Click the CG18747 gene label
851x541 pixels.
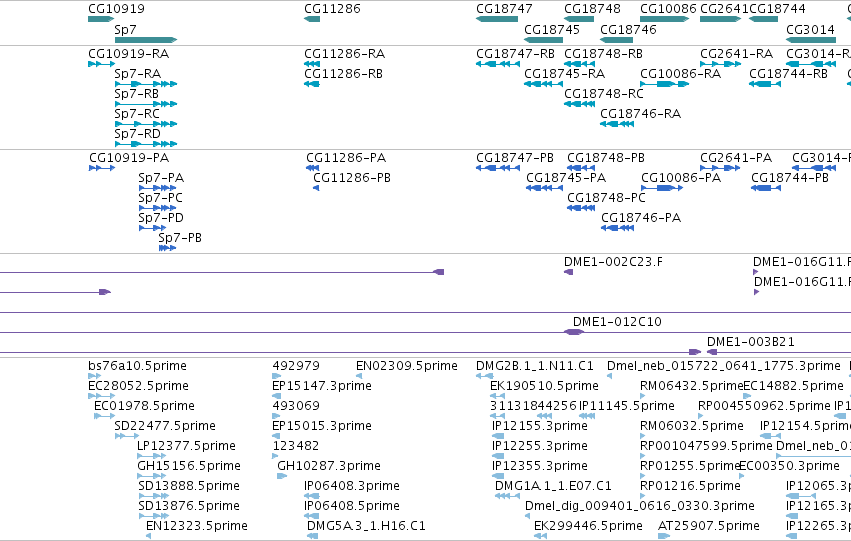(504, 9)
